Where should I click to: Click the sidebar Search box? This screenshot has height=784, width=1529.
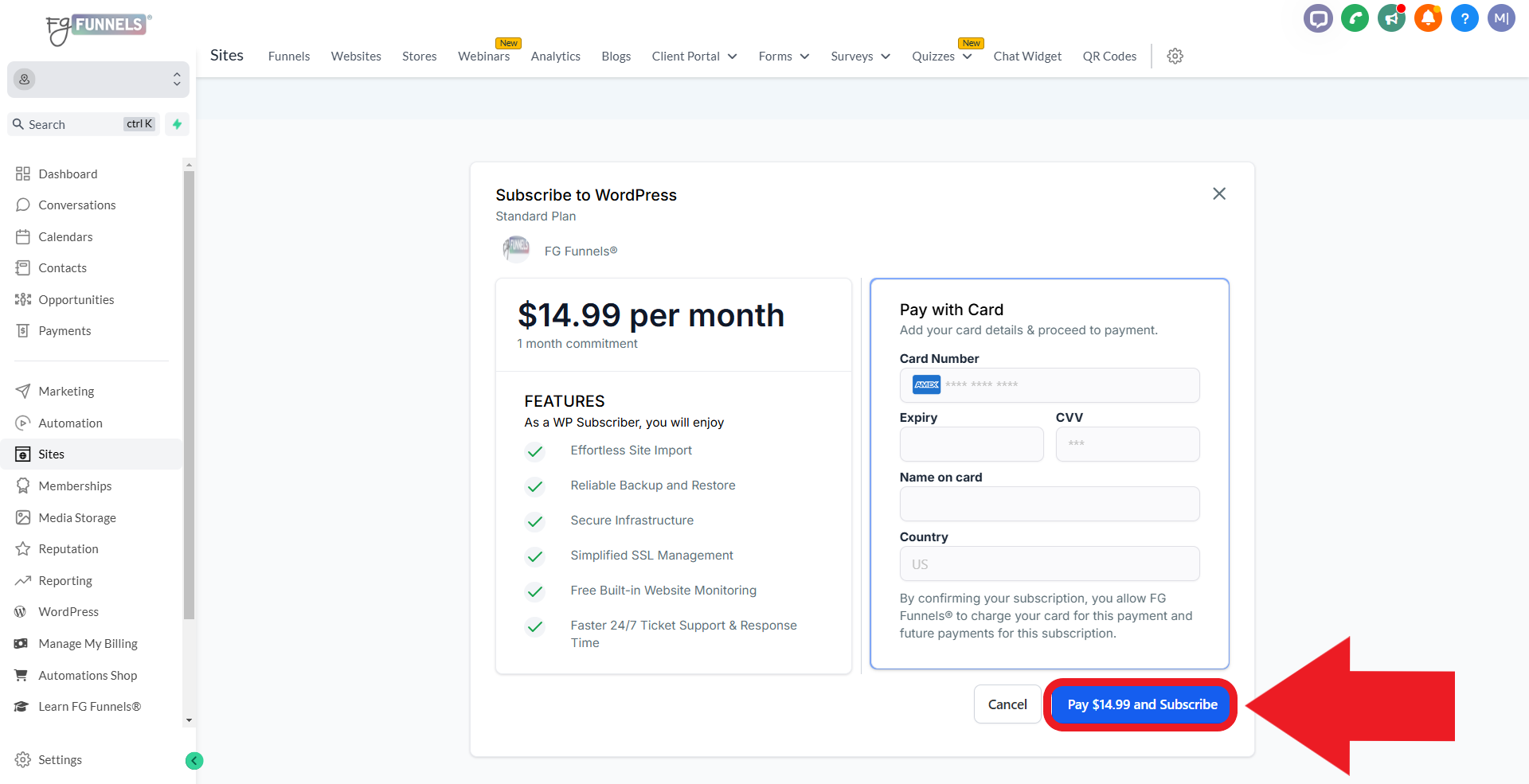pyautogui.click(x=84, y=124)
